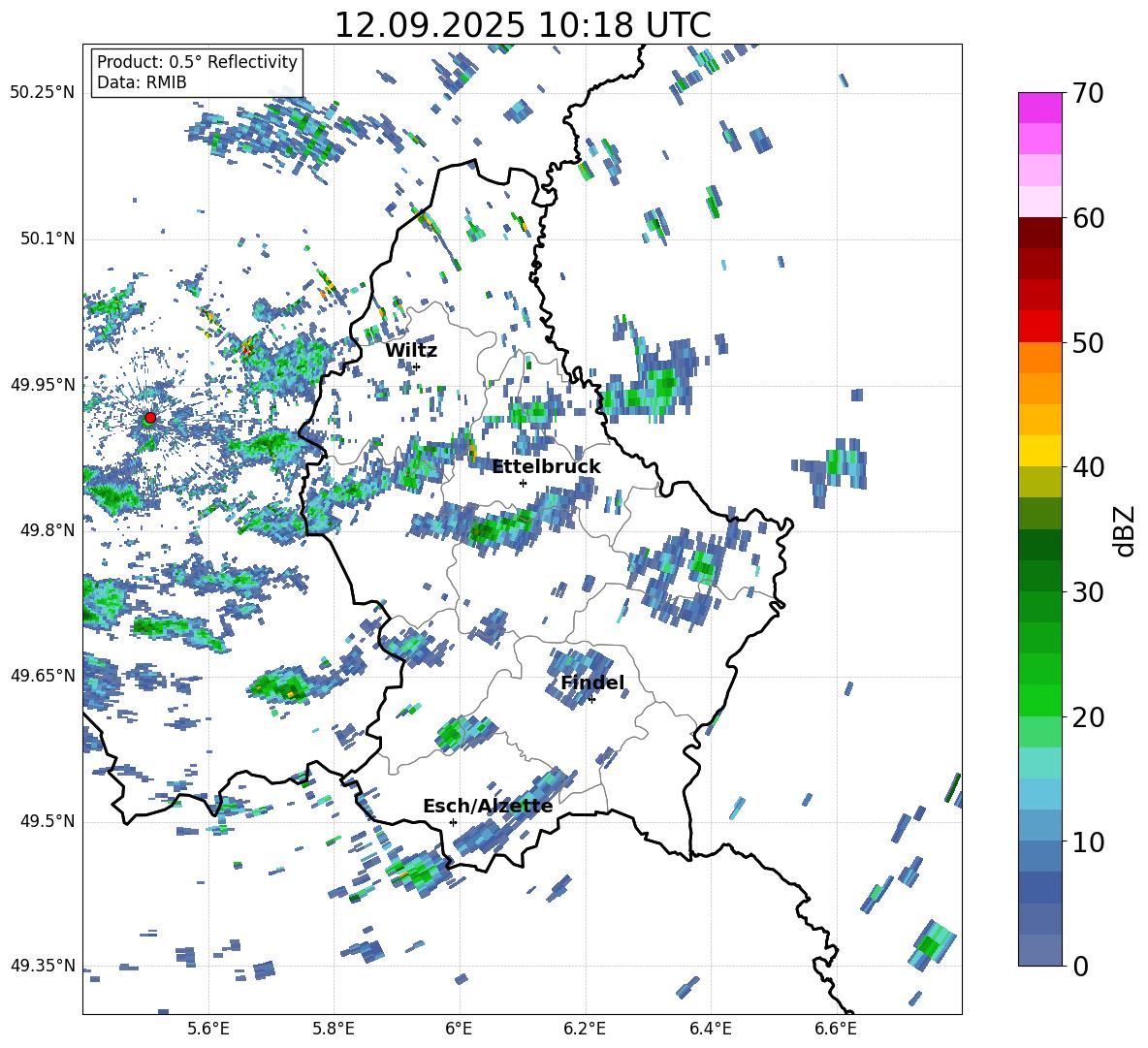
Task: Click the 50 tick on colorbar
Action: pyautogui.click(x=1087, y=343)
